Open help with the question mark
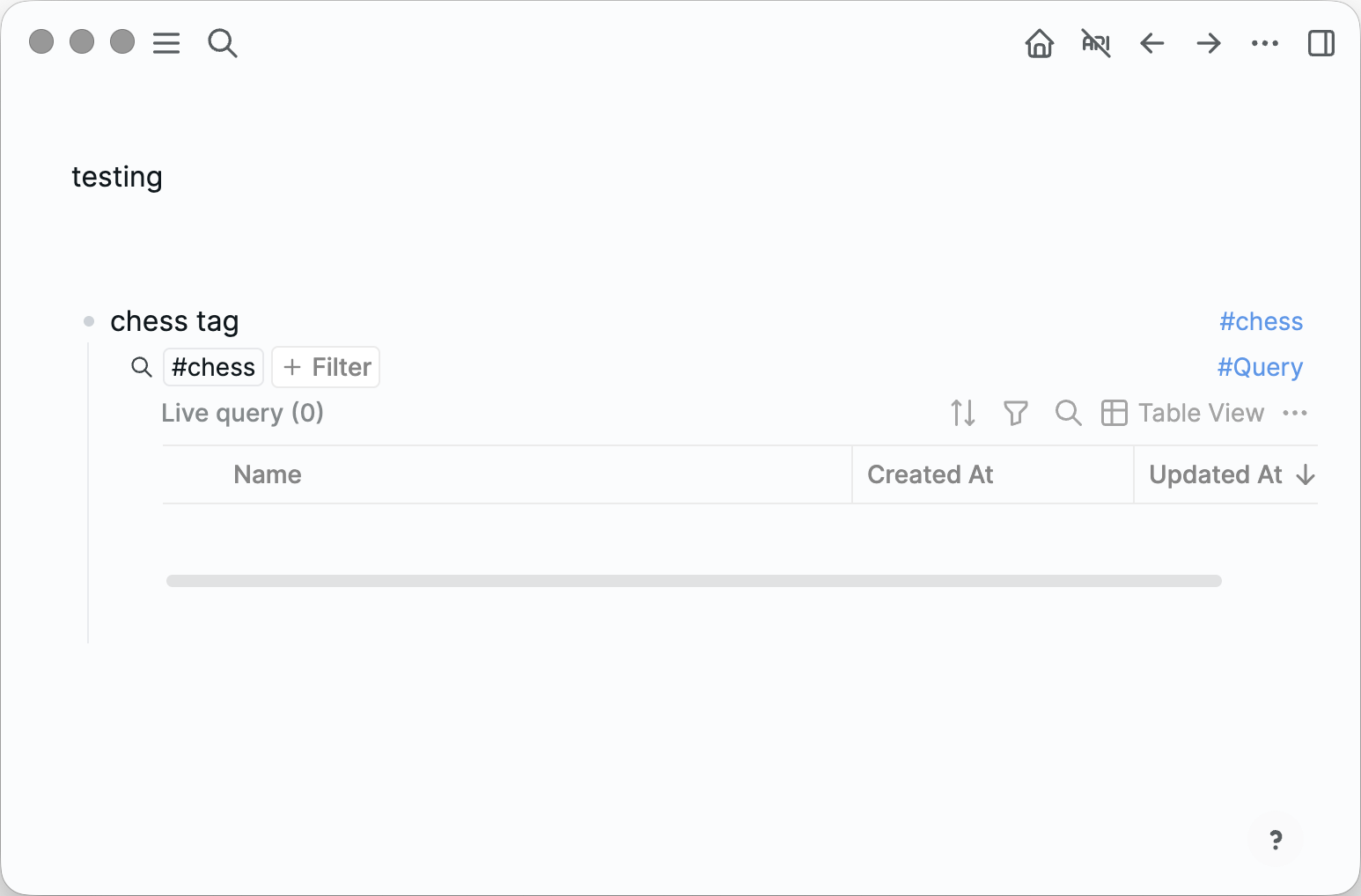Screen dimensions: 1361x896 [1276, 840]
